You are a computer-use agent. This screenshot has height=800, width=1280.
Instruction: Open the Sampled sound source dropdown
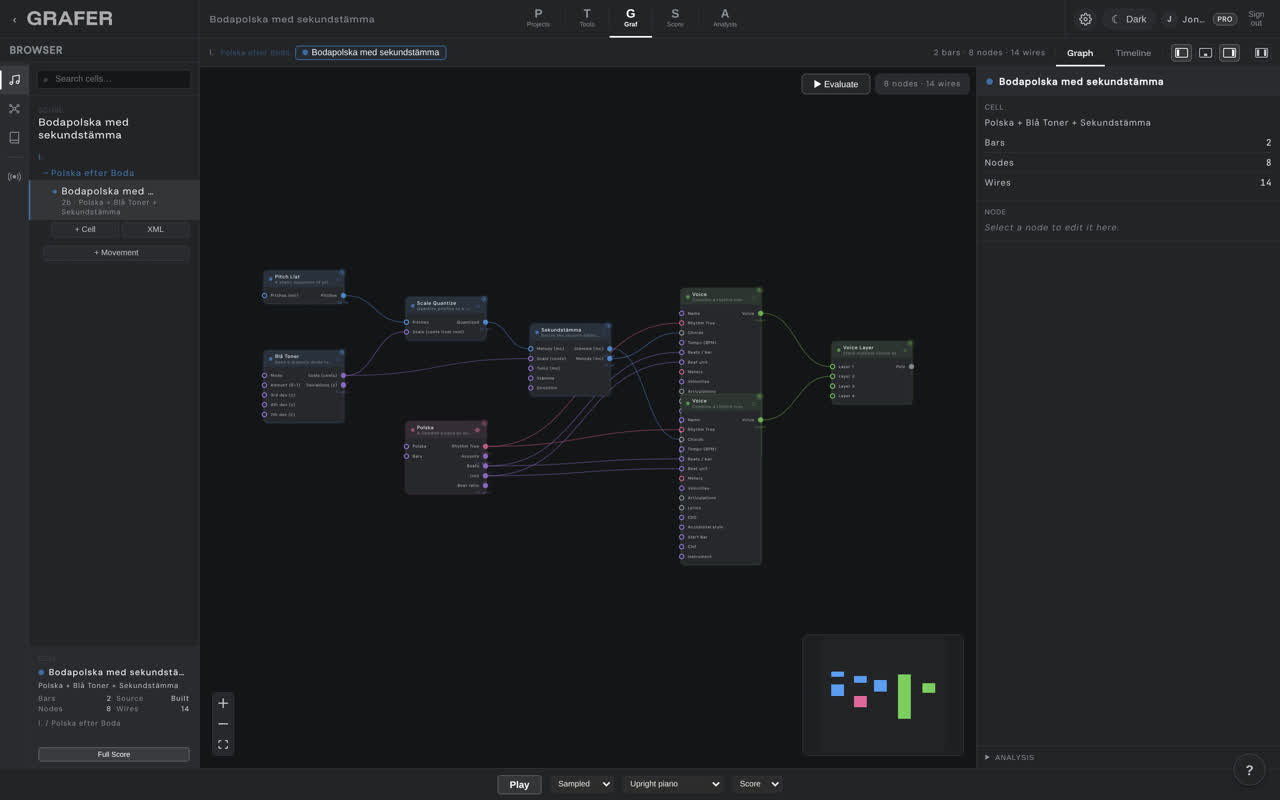tap(581, 784)
